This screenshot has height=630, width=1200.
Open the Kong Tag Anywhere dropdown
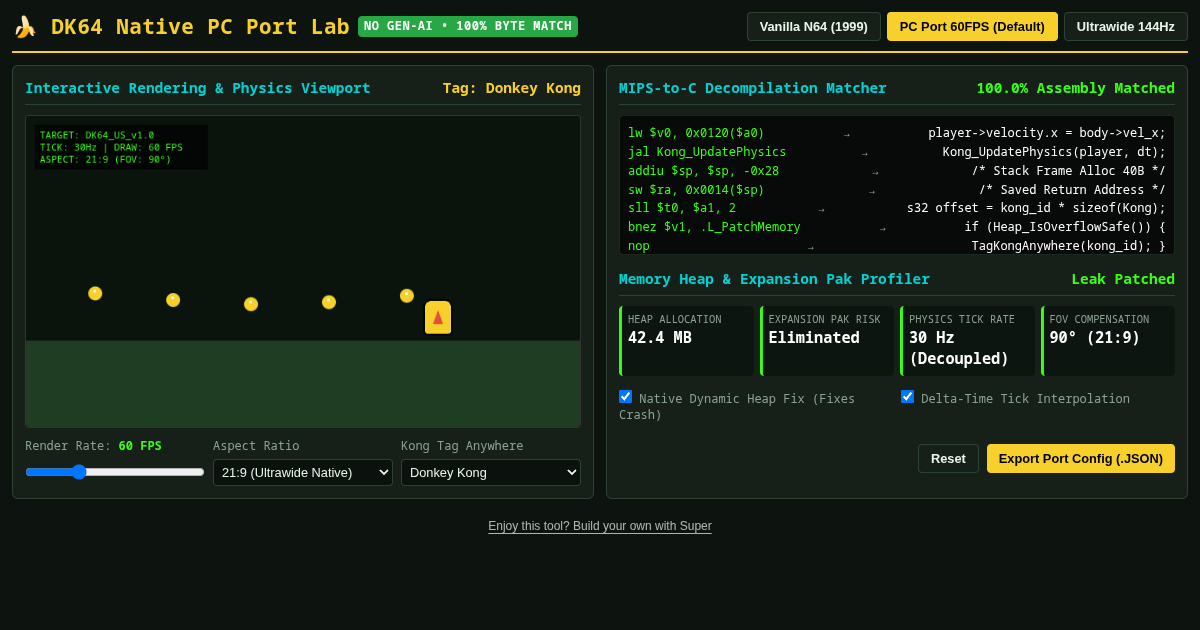click(491, 472)
